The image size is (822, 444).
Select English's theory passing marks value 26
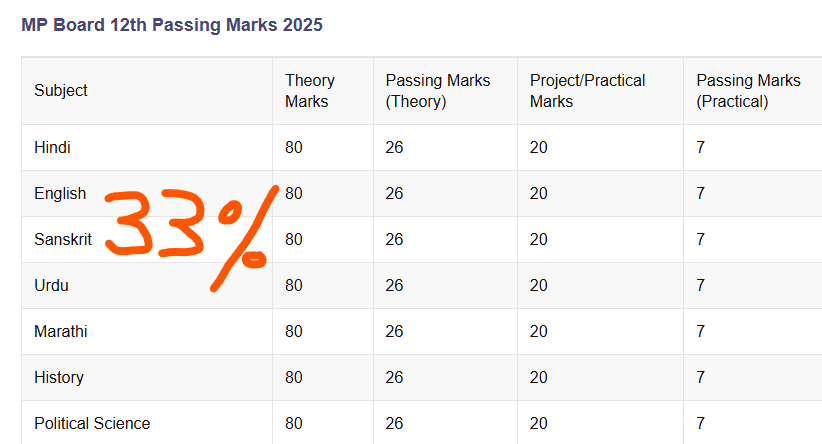395,193
